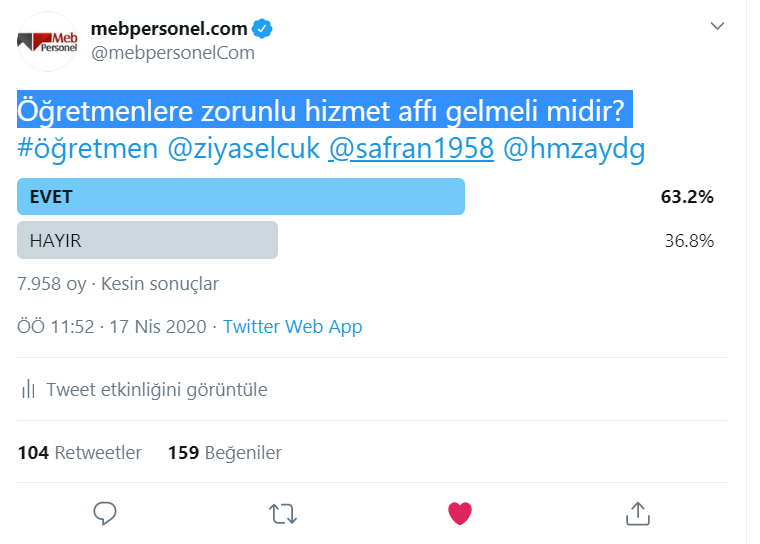View the 159 Beğeniler list
760x544 pixels.
pos(225,453)
